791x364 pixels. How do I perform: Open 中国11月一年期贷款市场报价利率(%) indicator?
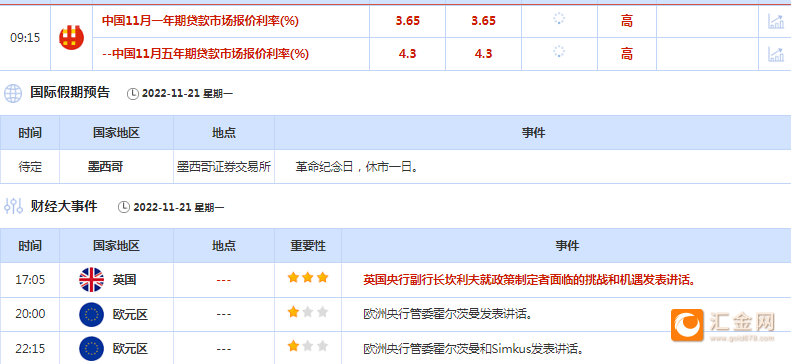coord(200,21)
